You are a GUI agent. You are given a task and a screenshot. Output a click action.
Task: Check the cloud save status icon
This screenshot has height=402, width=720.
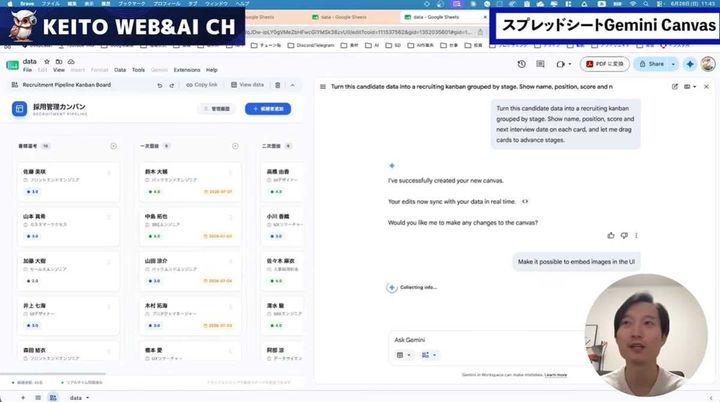pyautogui.click(x=71, y=62)
